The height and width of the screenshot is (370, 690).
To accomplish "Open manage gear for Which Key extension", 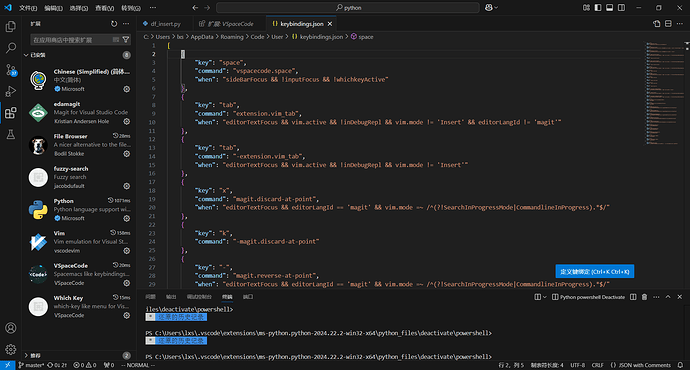I will 127,315.
